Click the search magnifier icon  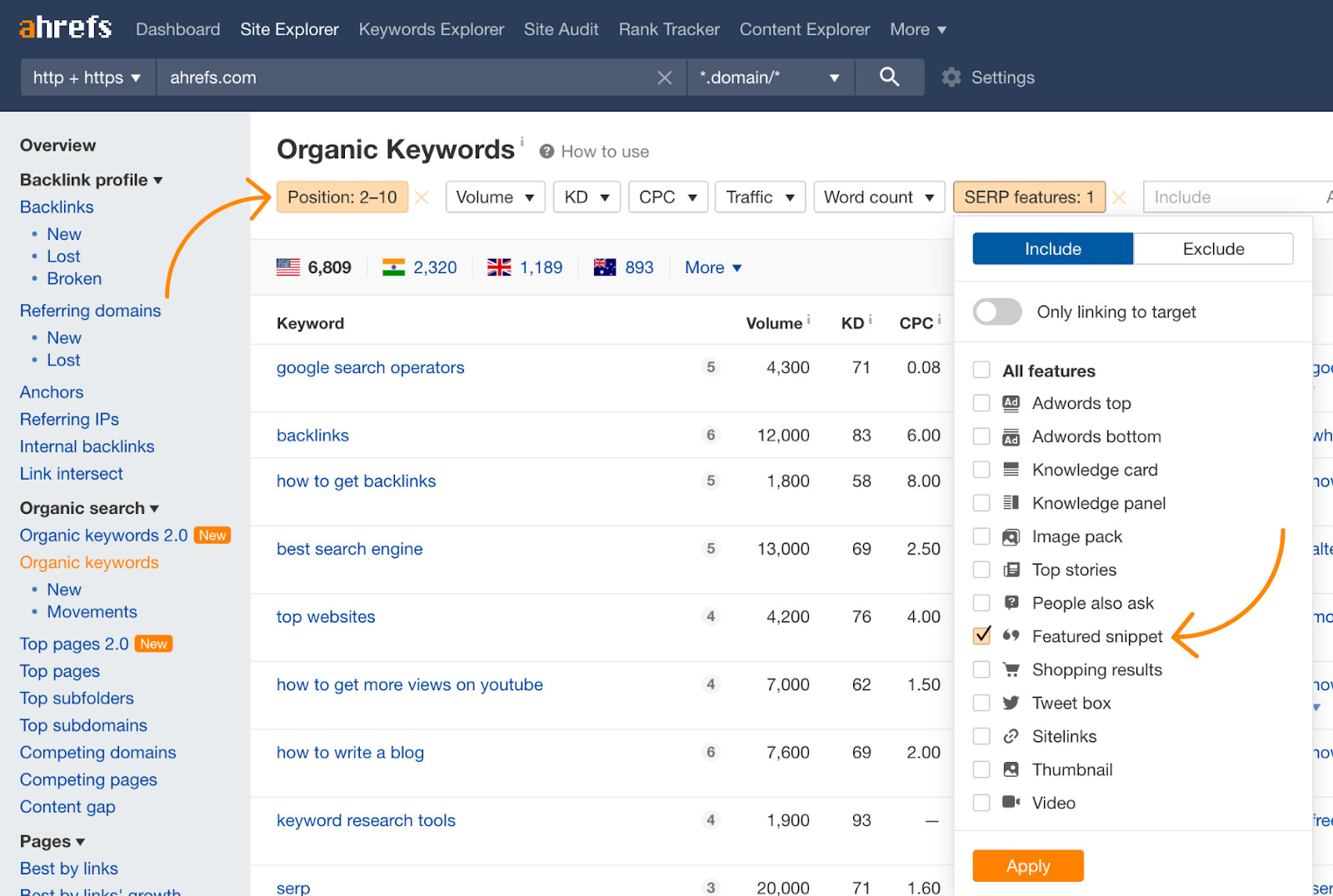pyautogui.click(x=889, y=77)
